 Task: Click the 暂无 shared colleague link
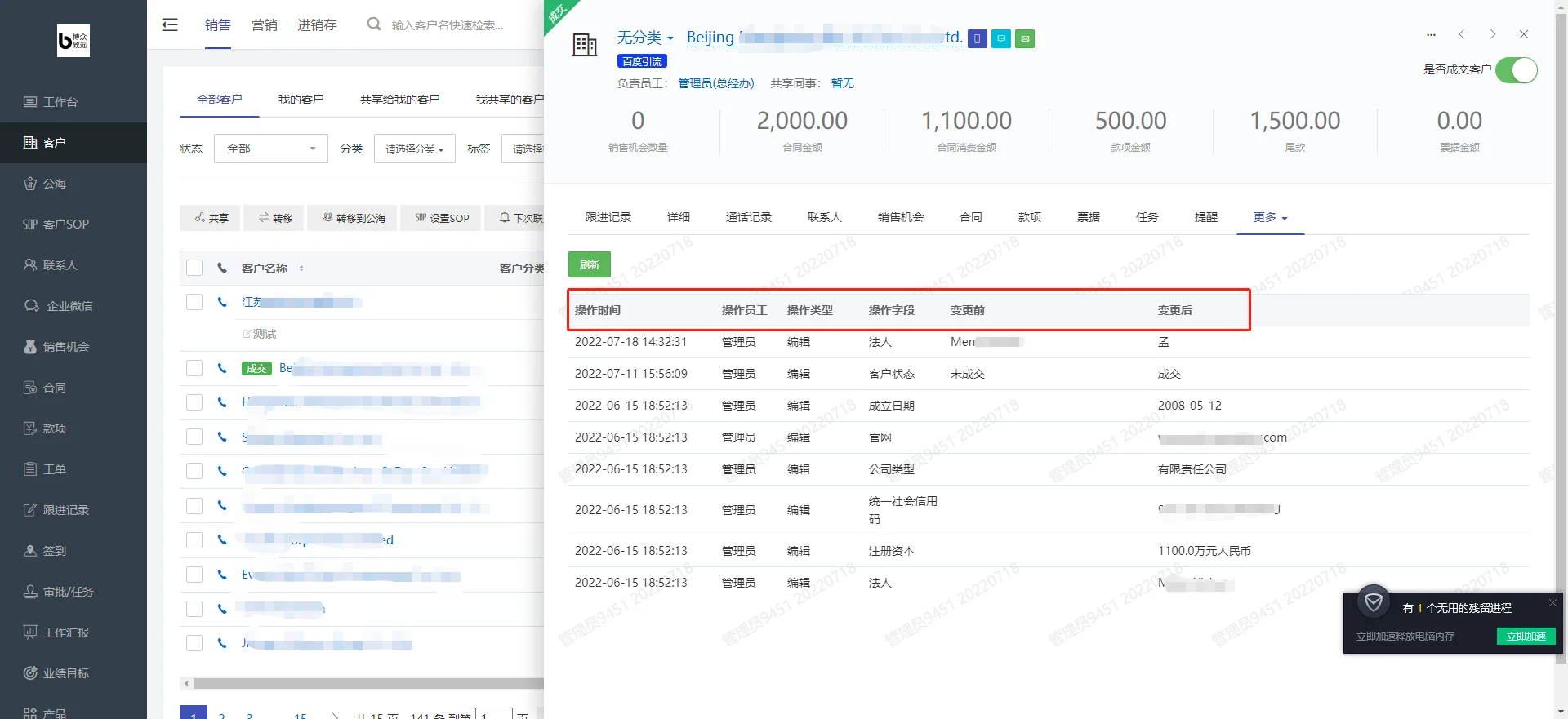click(x=843, y=83)
